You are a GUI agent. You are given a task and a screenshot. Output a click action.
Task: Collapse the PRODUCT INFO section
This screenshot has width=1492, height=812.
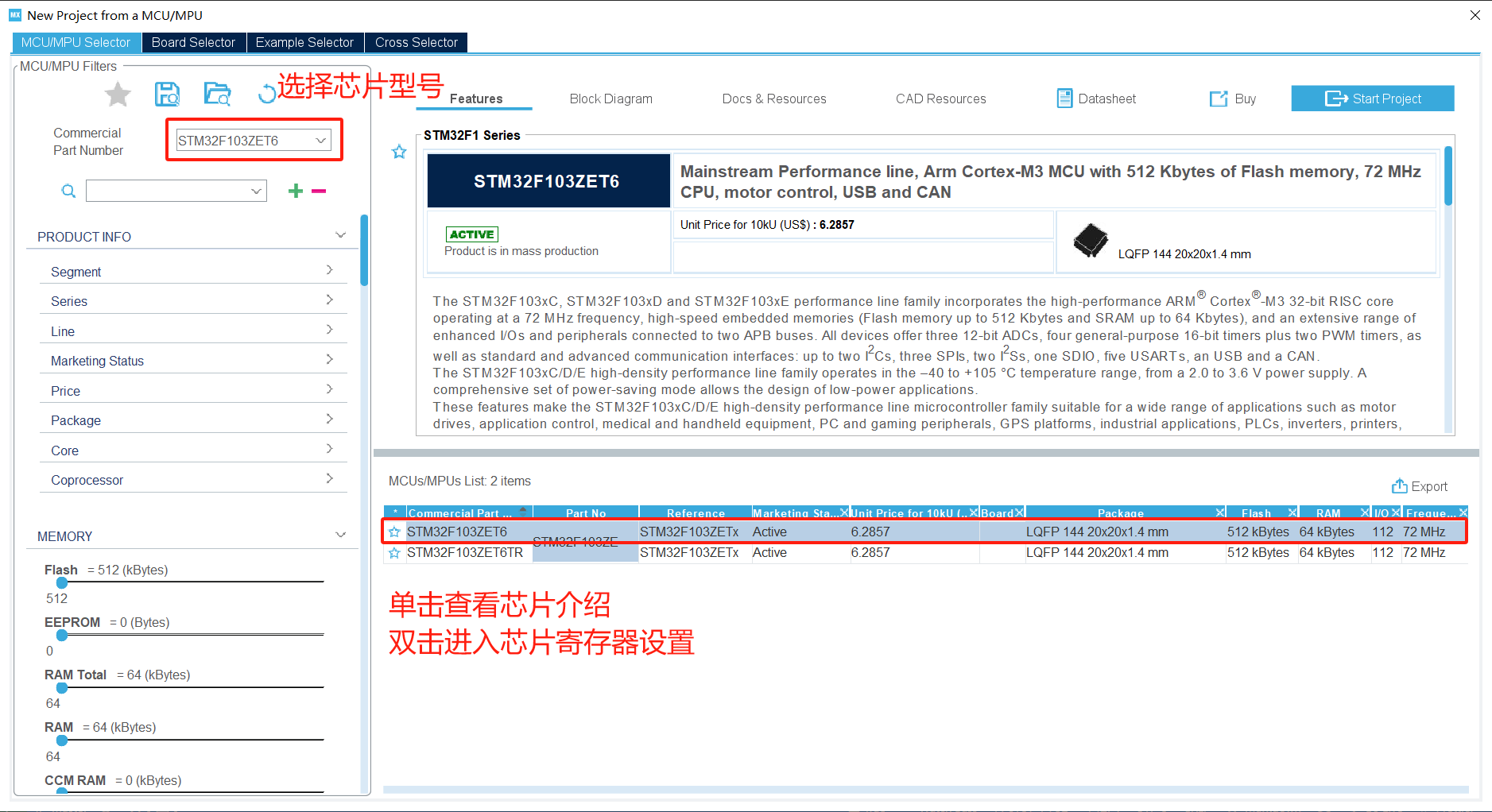coord(341,235)
